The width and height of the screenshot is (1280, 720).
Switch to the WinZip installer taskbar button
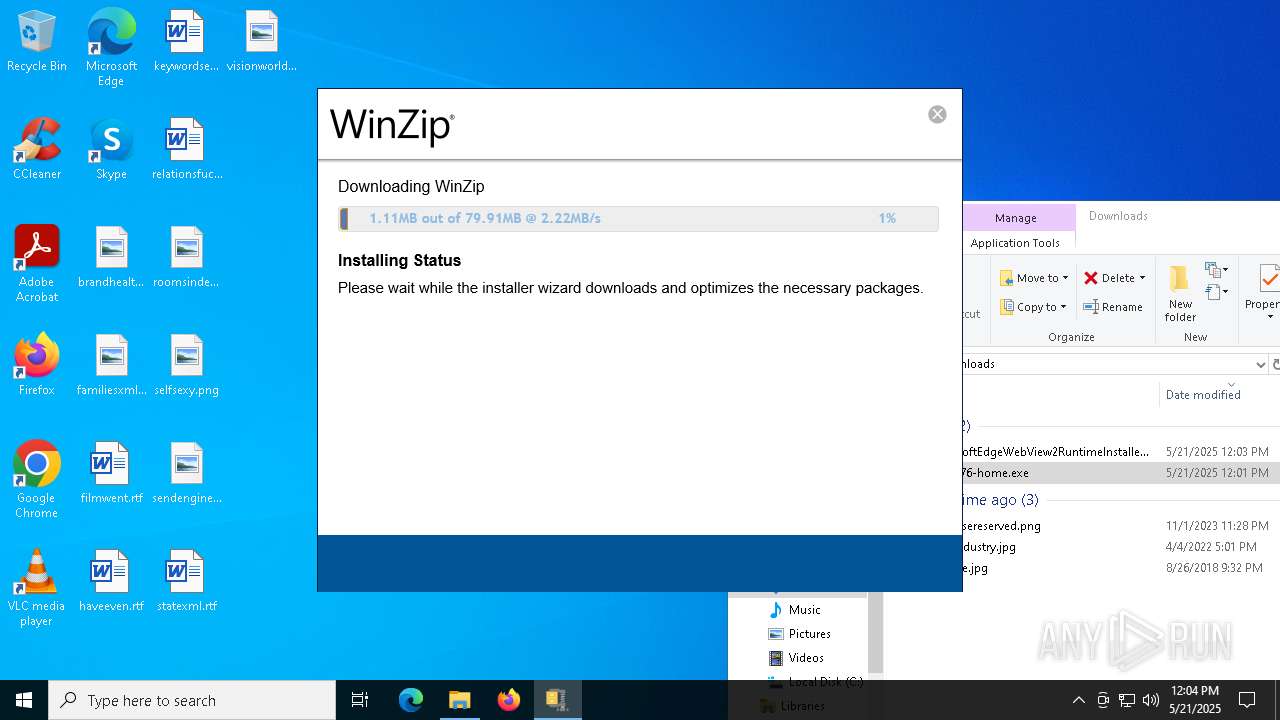557,700
